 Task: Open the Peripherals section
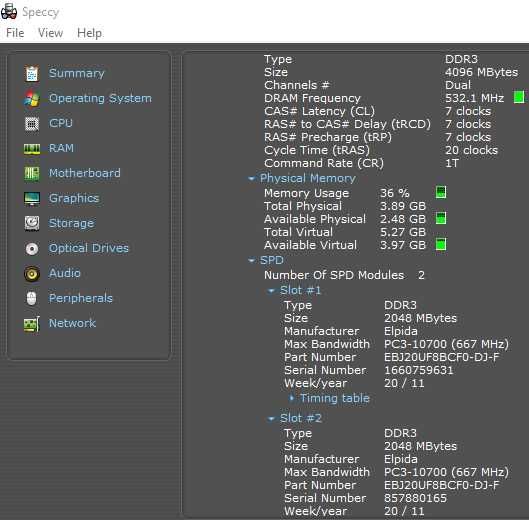(81, 298)
